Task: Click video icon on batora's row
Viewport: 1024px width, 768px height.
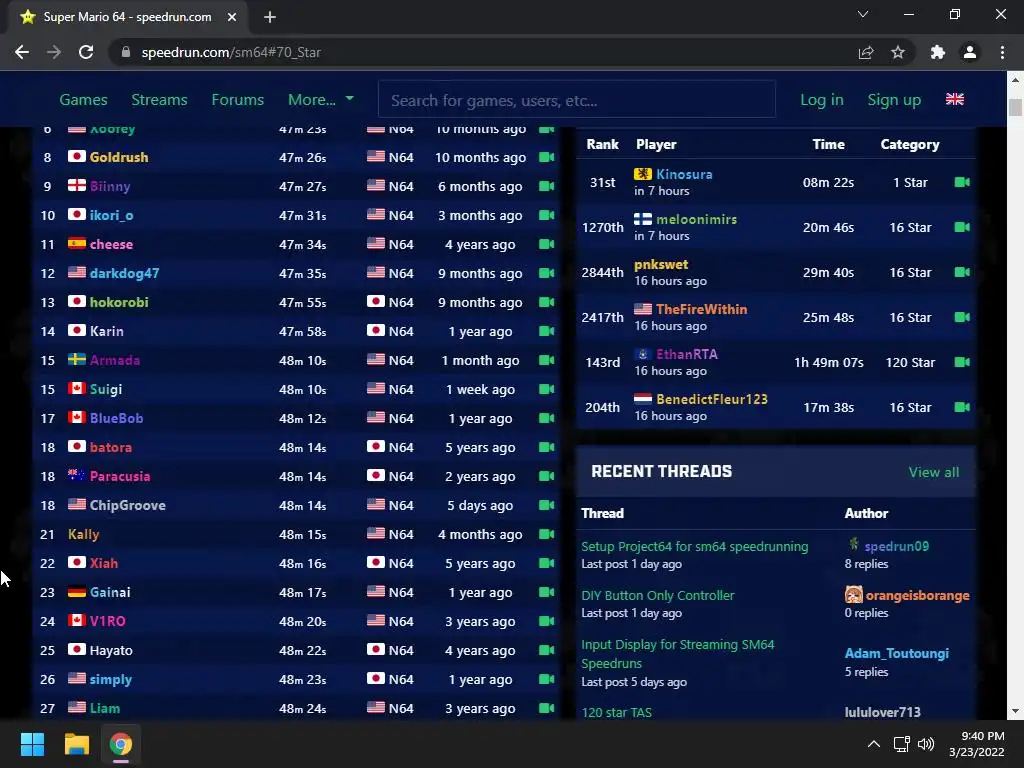Action: (547, 447)
